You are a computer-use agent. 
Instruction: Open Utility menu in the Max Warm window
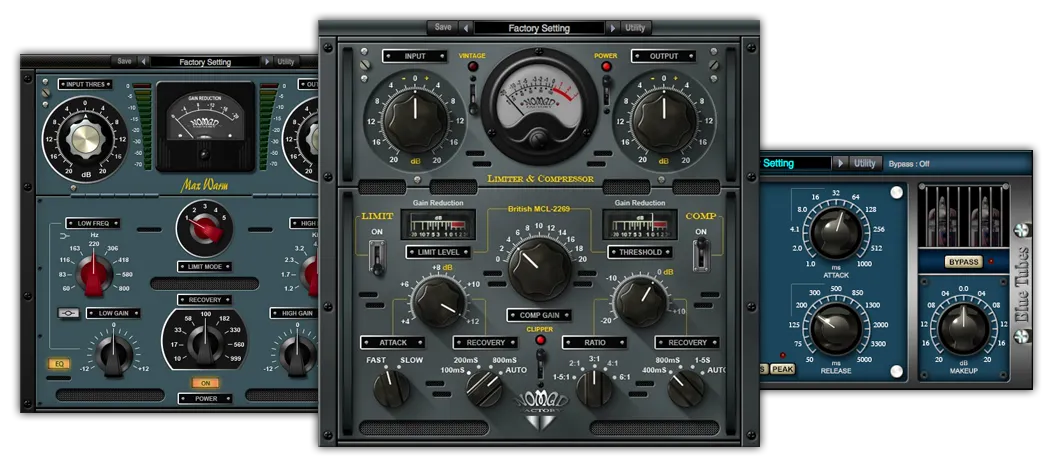[x=286, y=61]
